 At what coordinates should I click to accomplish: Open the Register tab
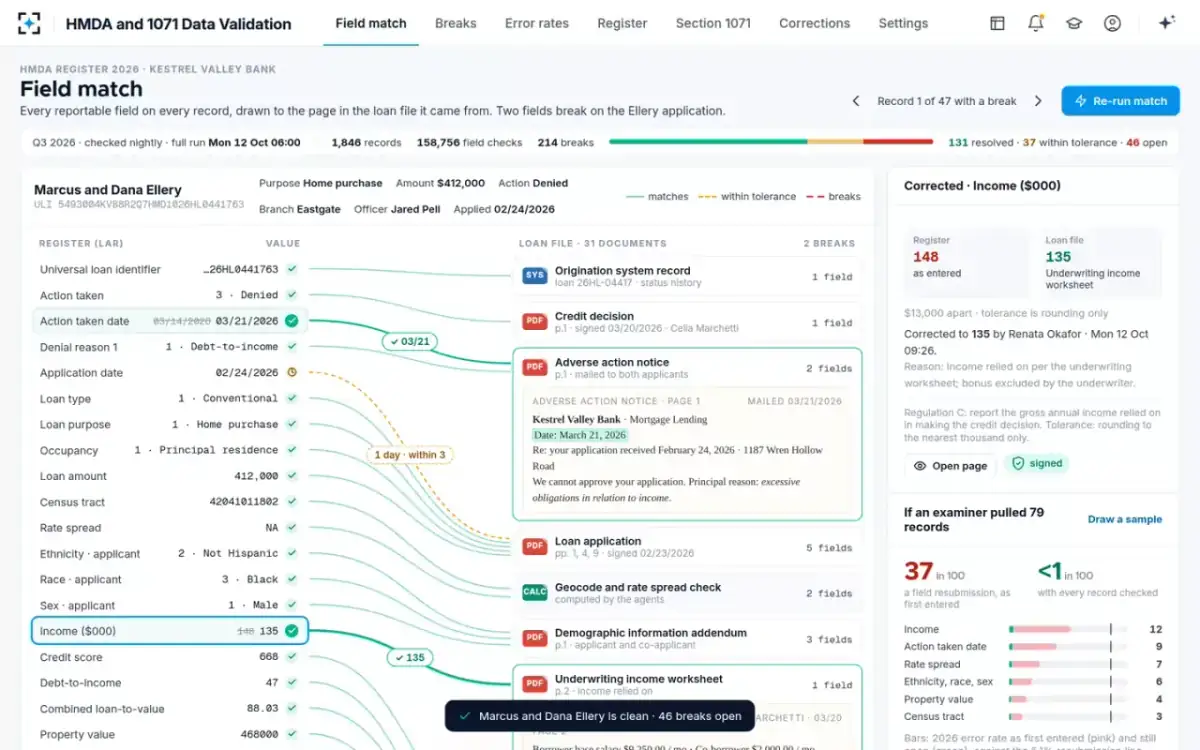622,23
